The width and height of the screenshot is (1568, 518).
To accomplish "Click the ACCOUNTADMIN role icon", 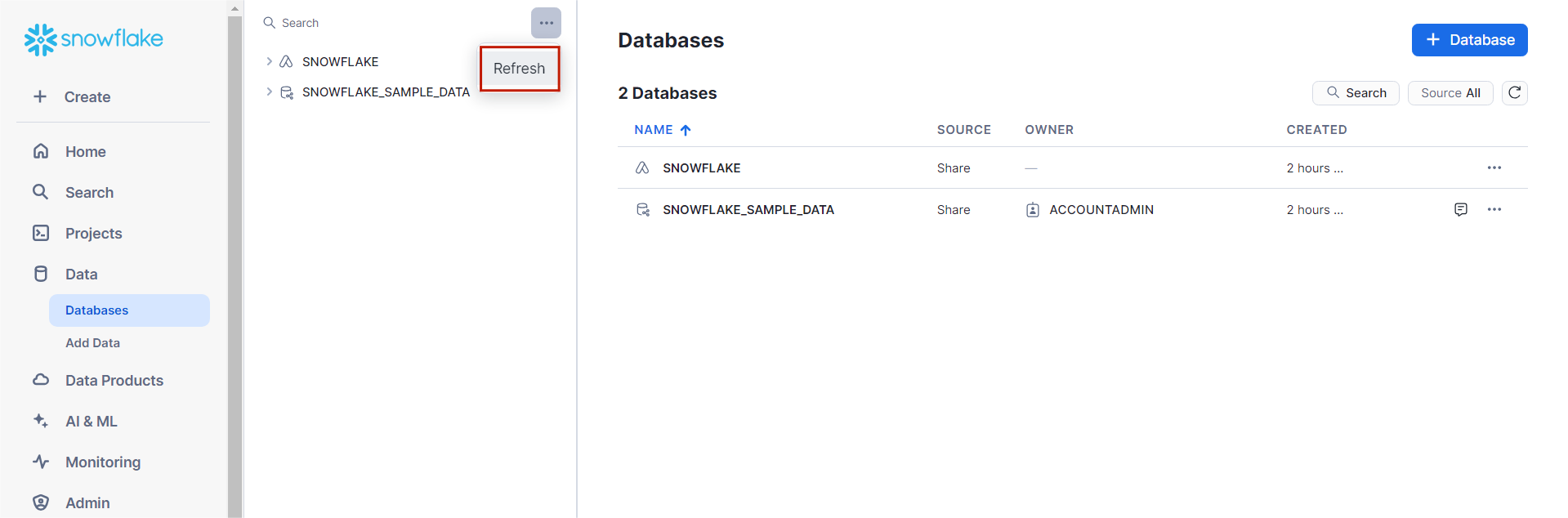I will (x=1033, y=210).
